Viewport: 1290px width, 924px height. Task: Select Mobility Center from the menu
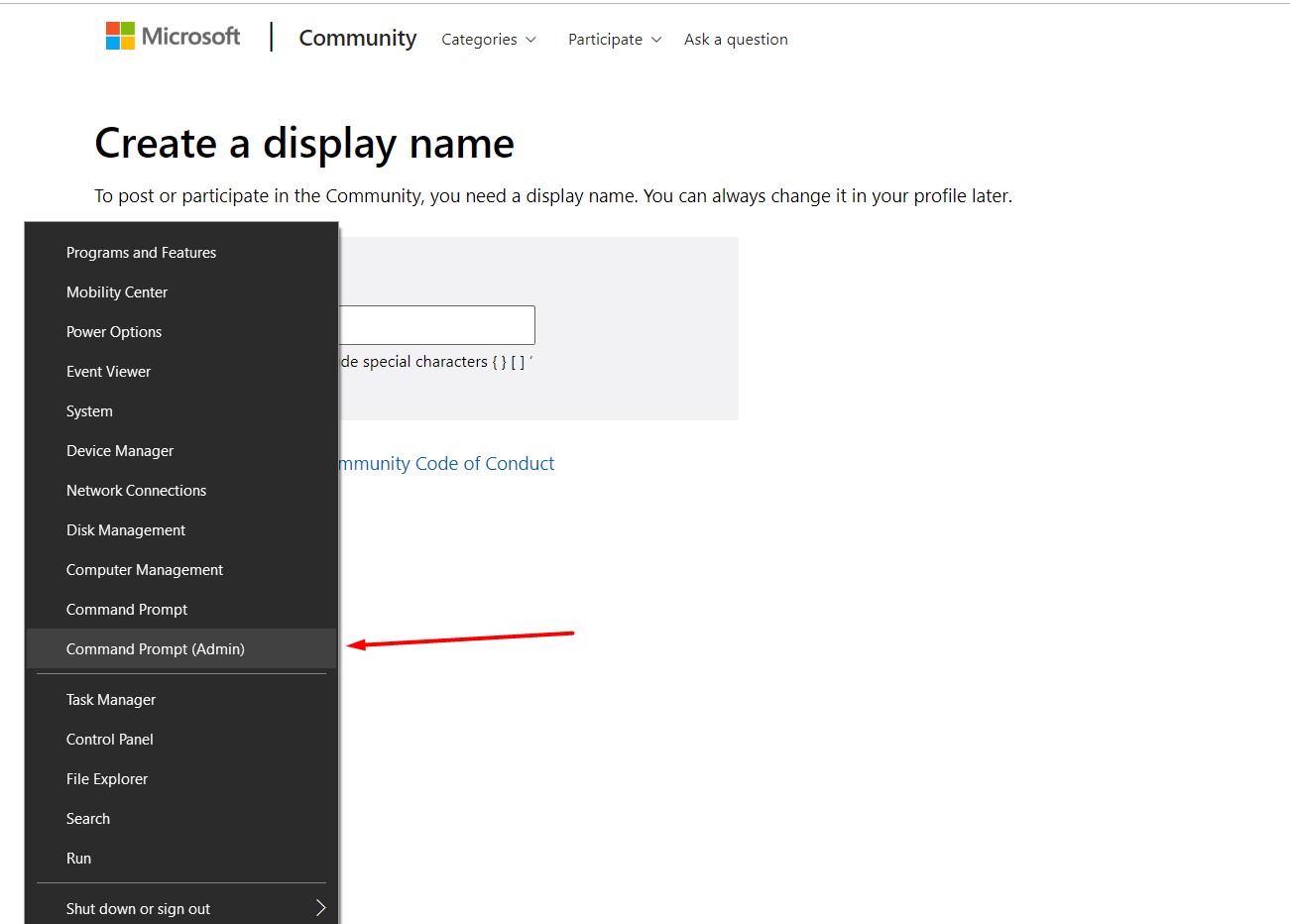pyautogui.click(x=116, y=291)
